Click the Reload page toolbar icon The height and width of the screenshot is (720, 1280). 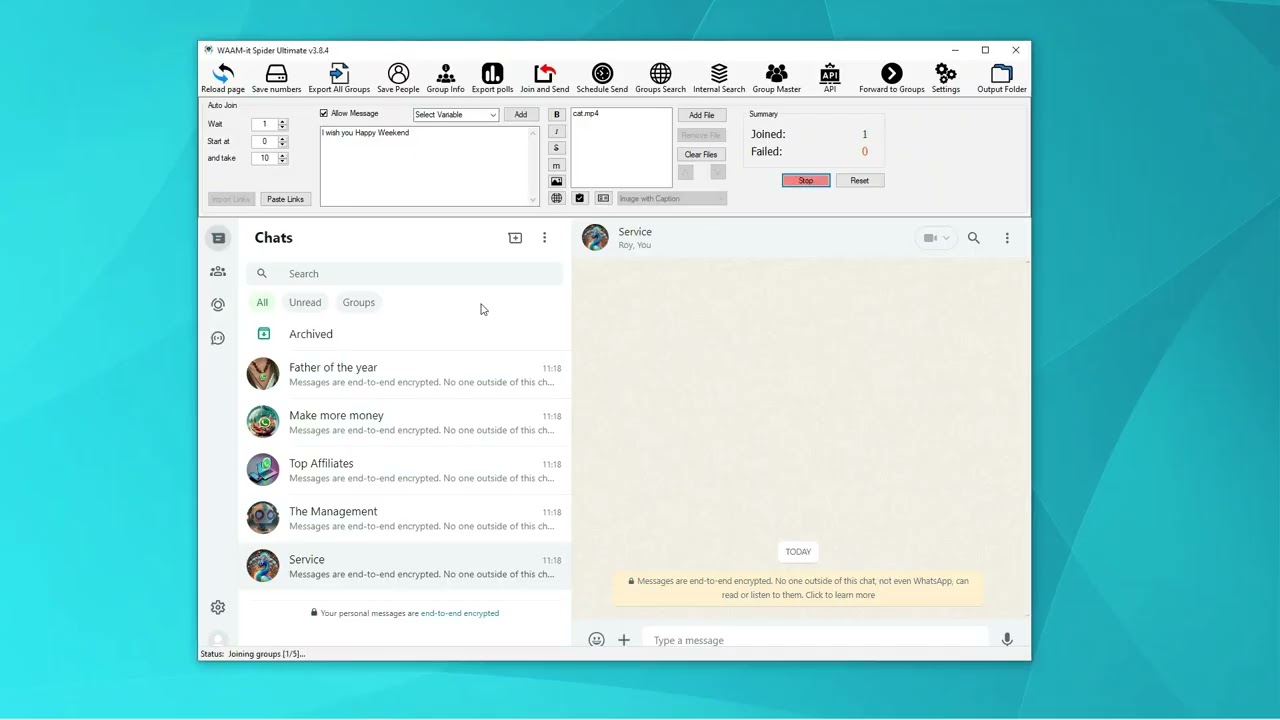222,78
